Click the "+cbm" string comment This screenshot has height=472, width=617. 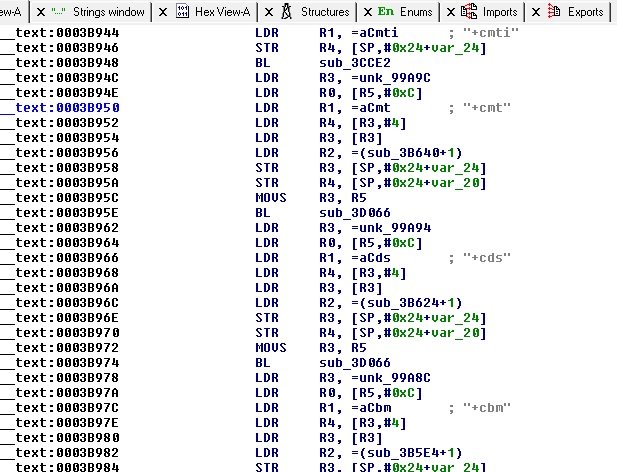(x=487, y=408)
